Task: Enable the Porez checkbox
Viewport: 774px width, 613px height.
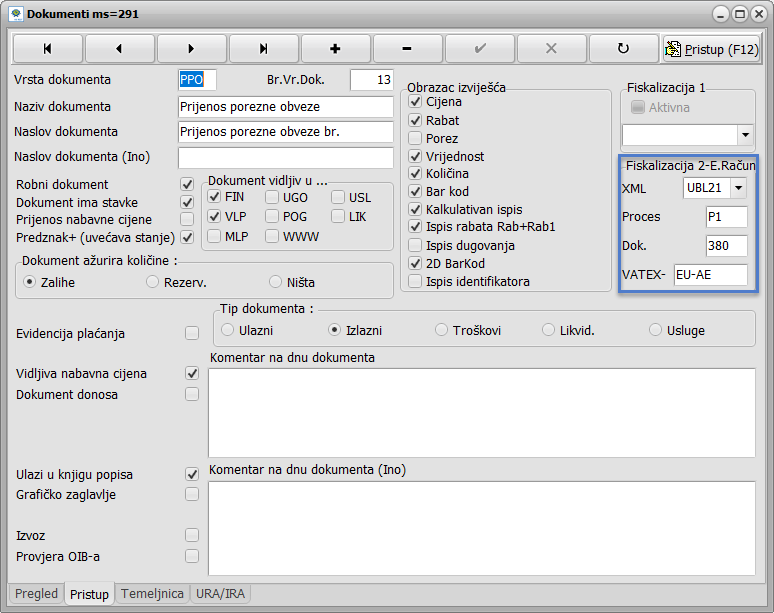Action: coord(416,139)
